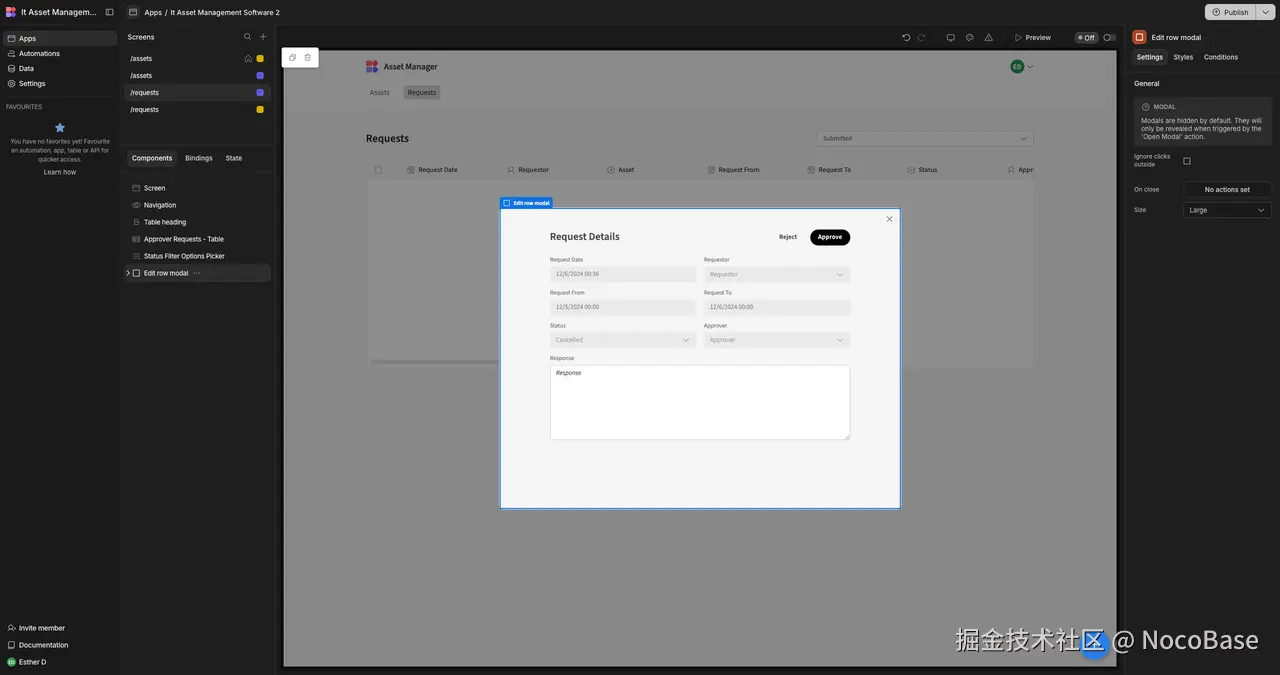Switch to the Bindings tab
This screenshot has height=675, width=1280.
coord(199,158)
